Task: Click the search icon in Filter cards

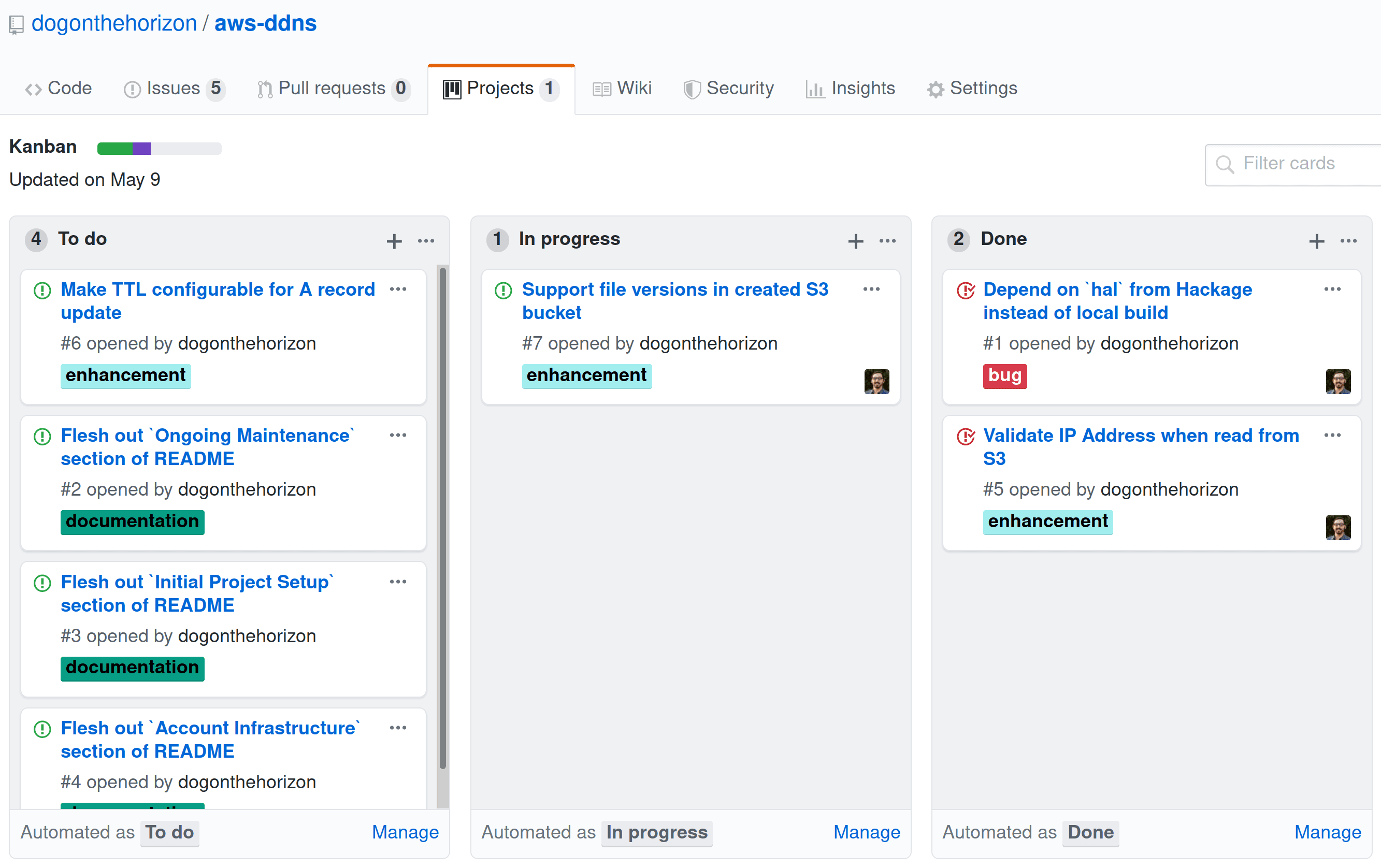Action: coord(1225,165)
